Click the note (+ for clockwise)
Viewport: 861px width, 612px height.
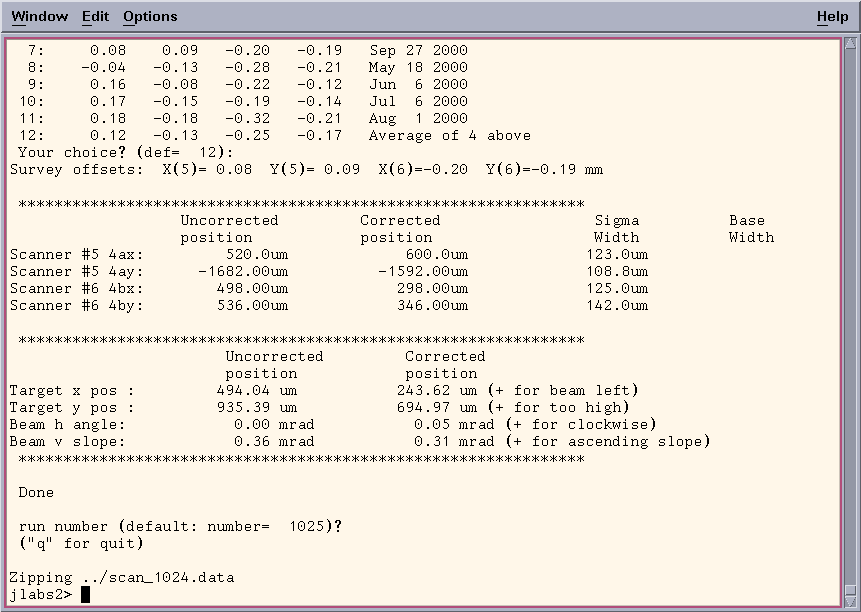581,425
